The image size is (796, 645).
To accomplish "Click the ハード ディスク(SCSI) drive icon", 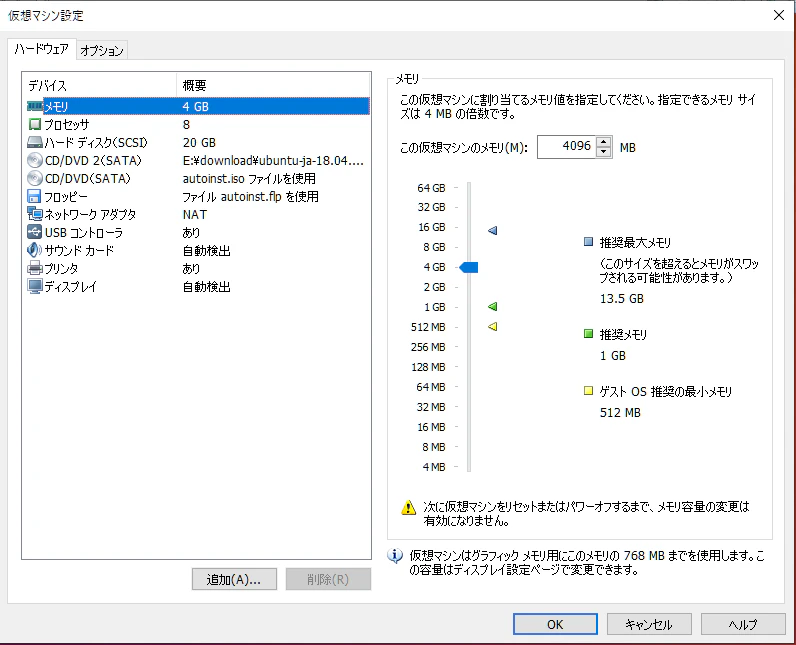I will tap(35, 143).
